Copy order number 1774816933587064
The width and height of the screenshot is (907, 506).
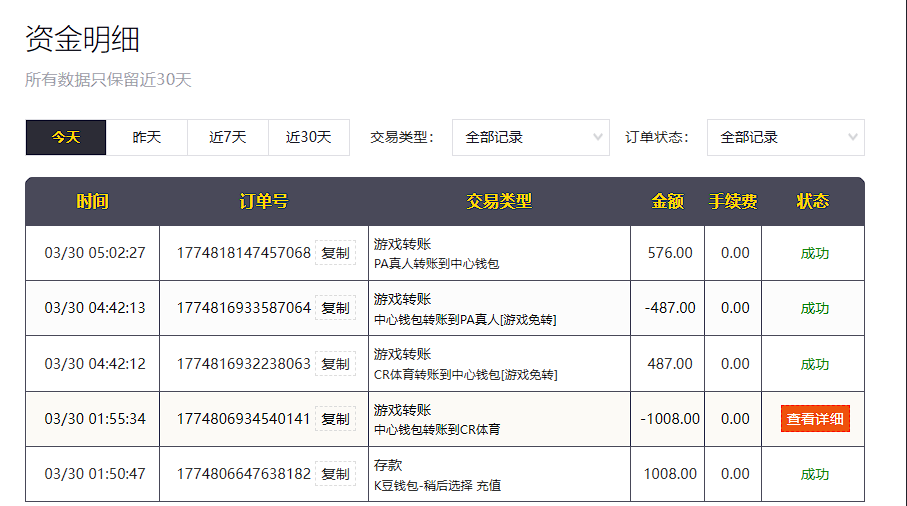[x=335, y=308]
